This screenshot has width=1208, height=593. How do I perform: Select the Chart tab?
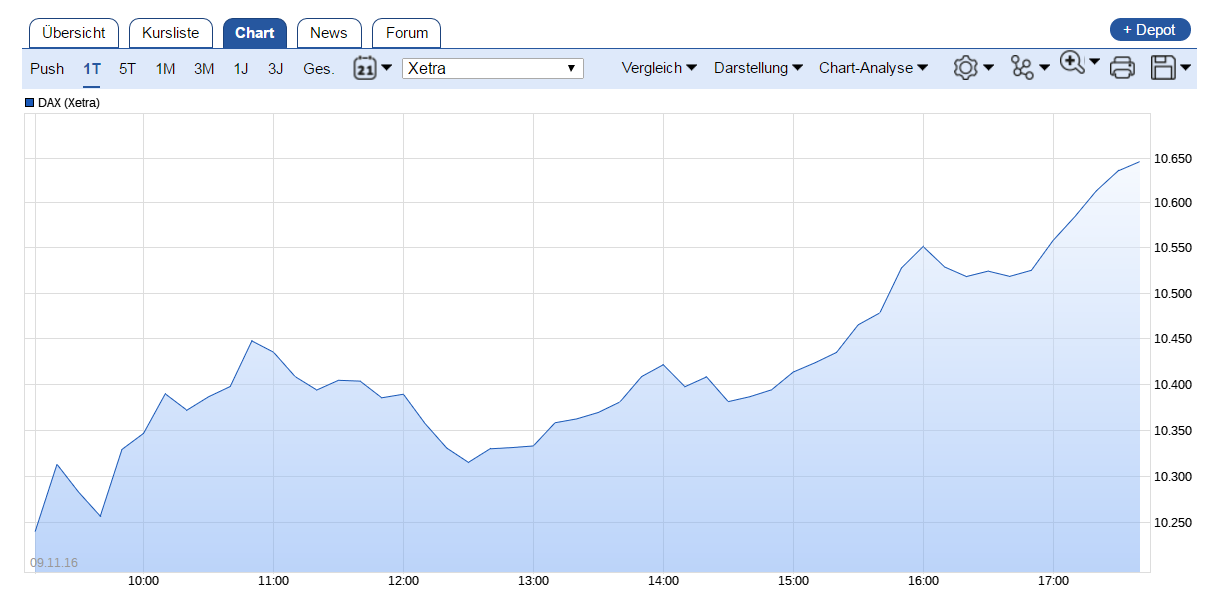[255, 33]
